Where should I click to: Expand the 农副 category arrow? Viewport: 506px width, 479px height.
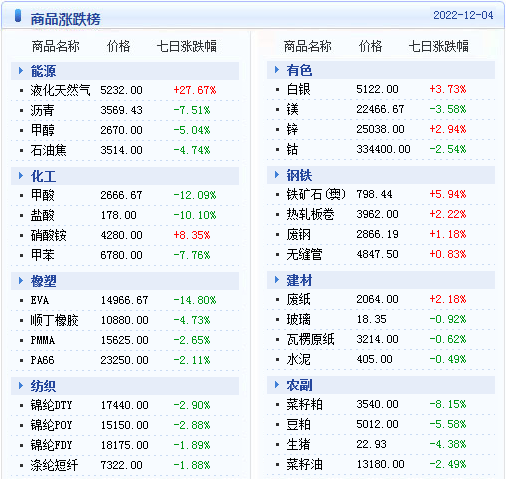(x=277, y=385)
